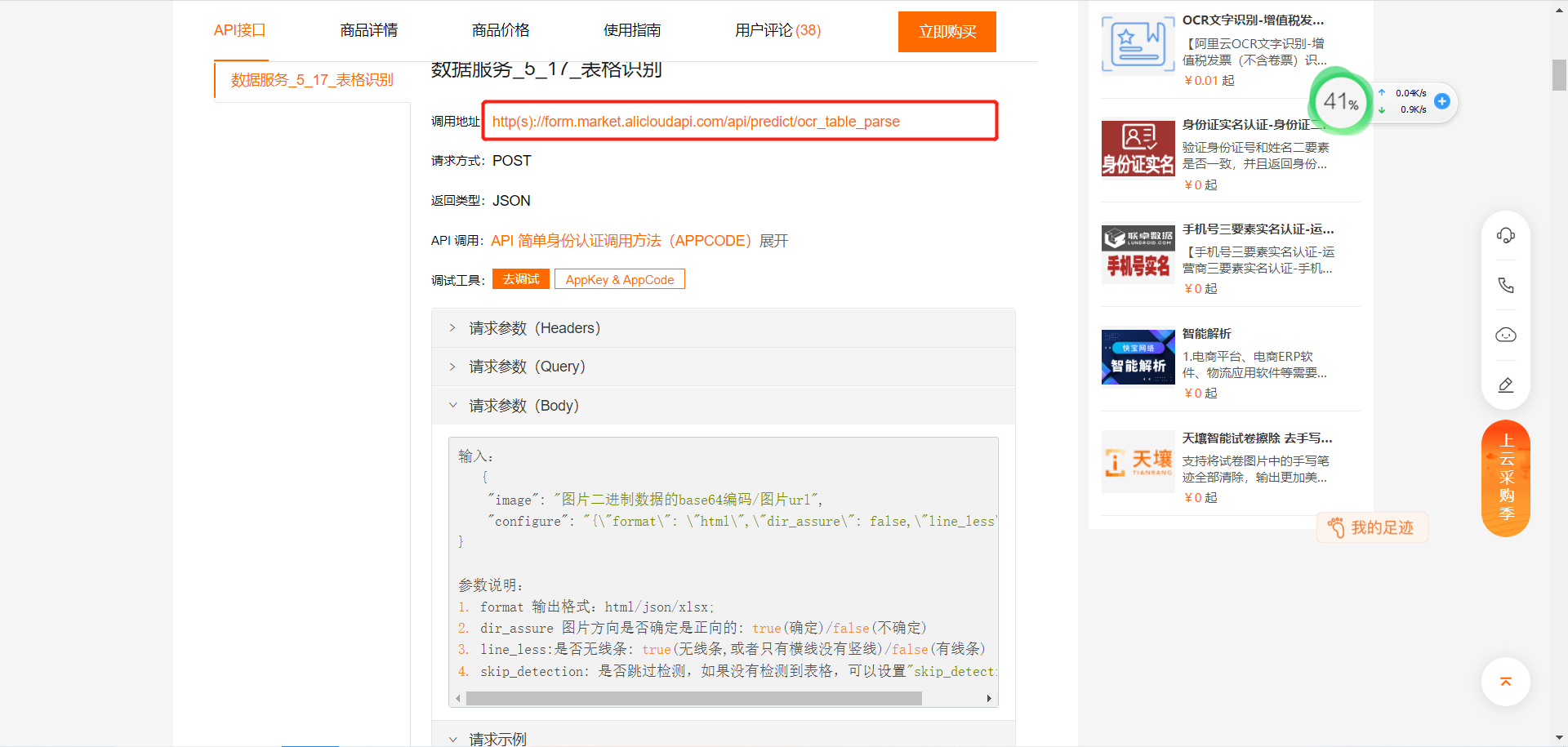Click line_less parameter description line
This screenshot has height=747, width=1568.
(723, 649)
